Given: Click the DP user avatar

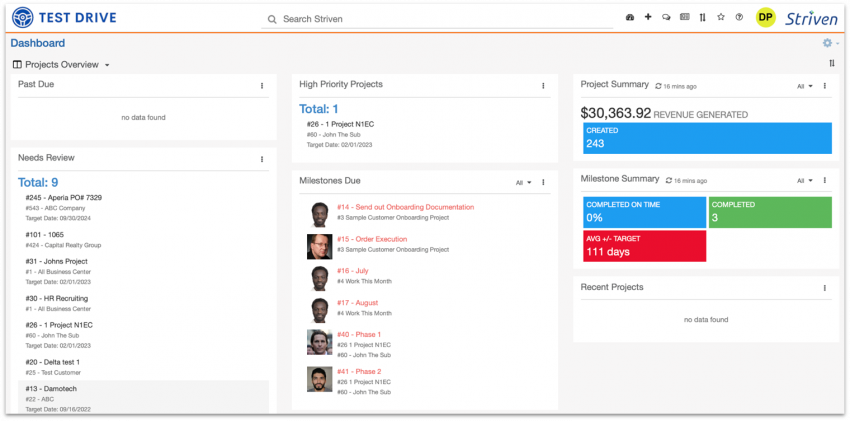Looking at the screenshot, I should [x=765, y=18].
